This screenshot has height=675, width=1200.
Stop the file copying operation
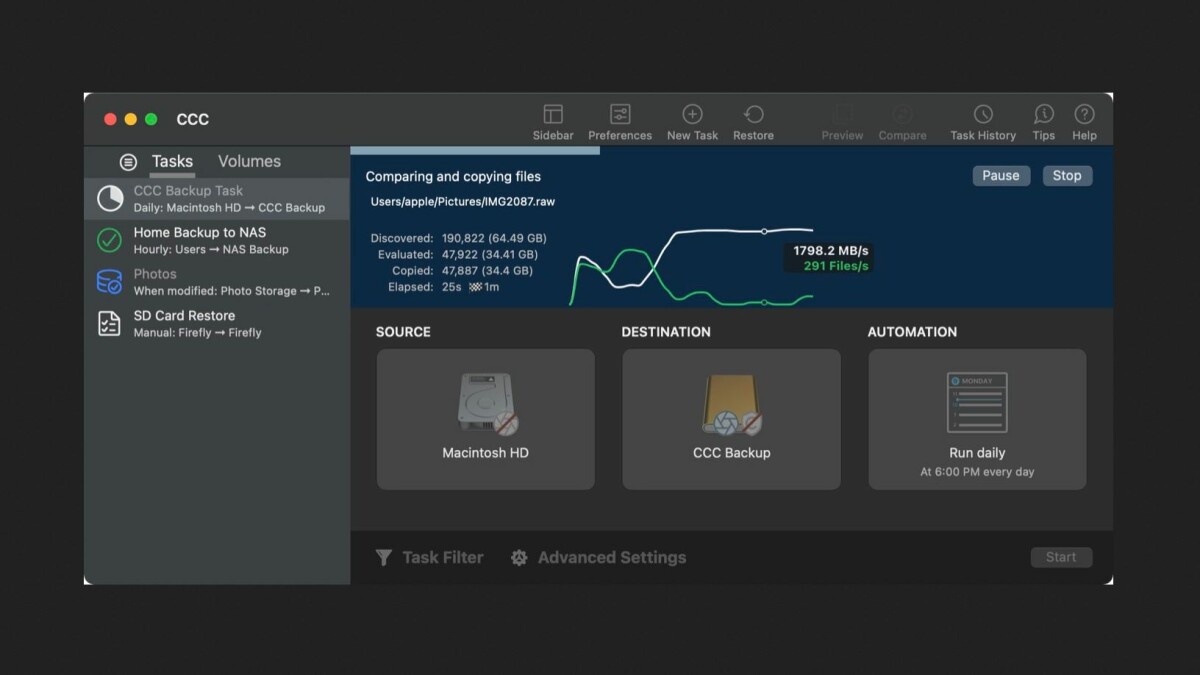coord(1066,175)
